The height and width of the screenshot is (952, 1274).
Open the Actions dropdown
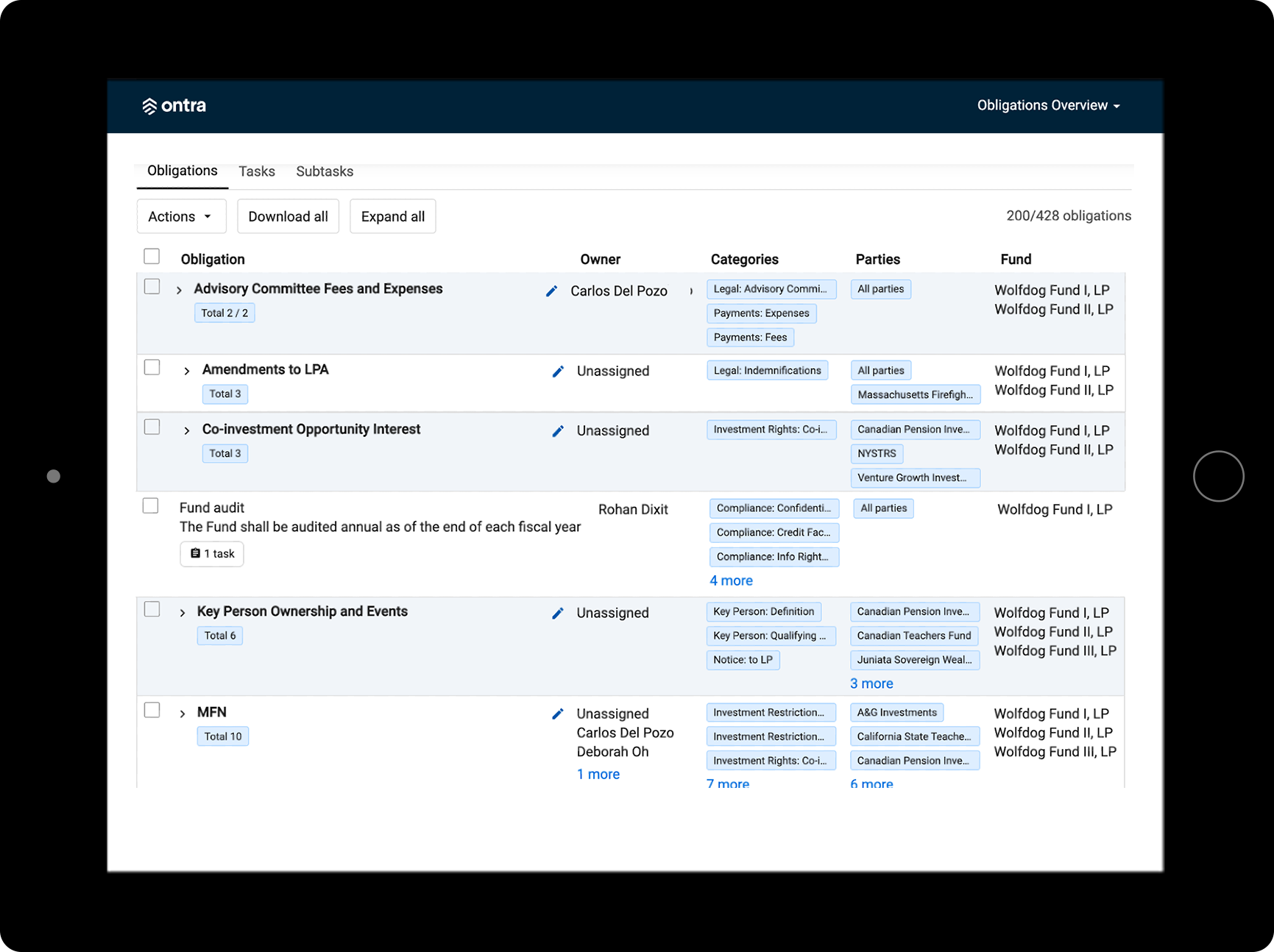coord(181,216)
